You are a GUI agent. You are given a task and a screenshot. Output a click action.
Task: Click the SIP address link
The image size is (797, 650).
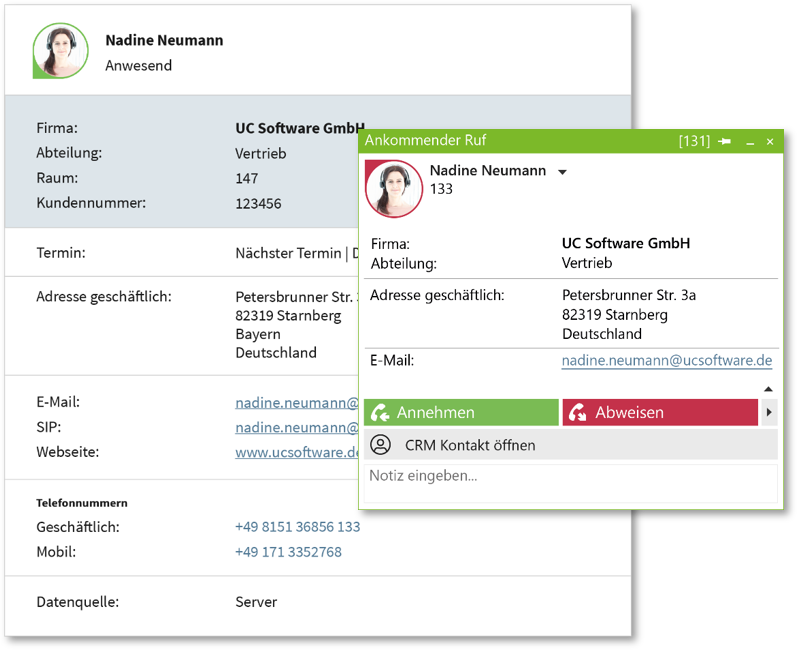[x=296, y=427]
